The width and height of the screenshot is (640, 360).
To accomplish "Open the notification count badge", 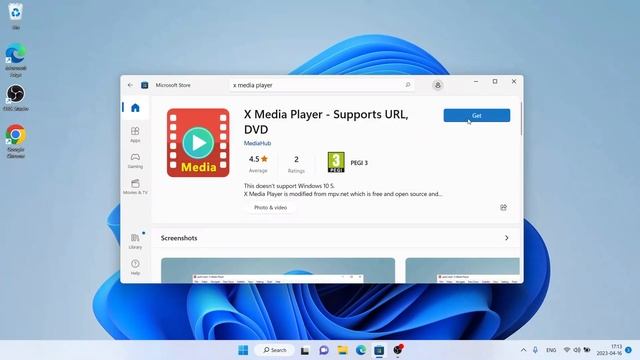I will point(629,350).
